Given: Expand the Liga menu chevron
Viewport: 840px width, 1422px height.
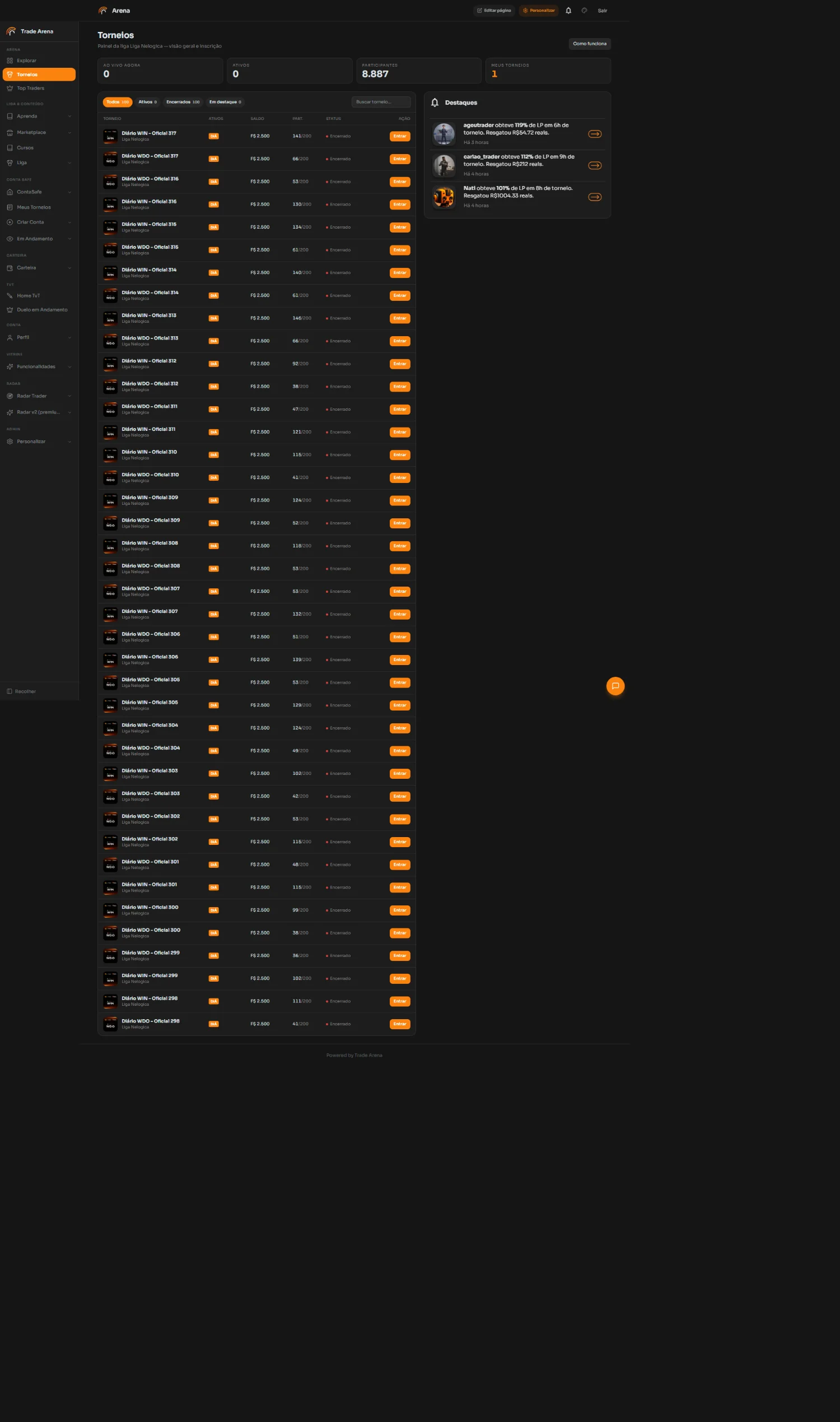Looking at the screenshot, I should pyautogui.click(x=69, y=162).
